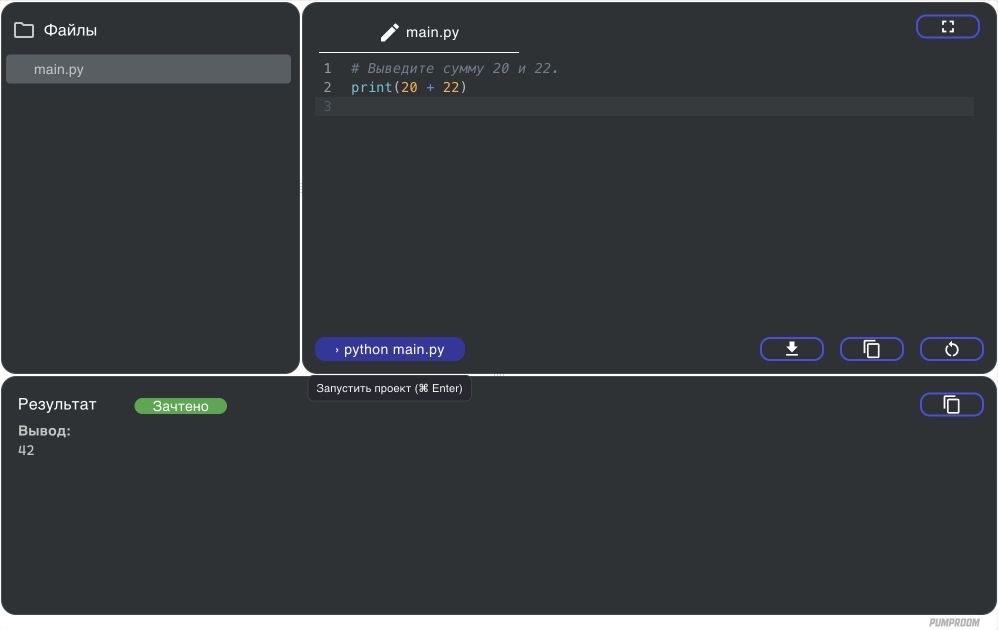Viewport: 998px width, 630px height.
Task: Click the comment text on line 1
Action: [x=454, y=68]
